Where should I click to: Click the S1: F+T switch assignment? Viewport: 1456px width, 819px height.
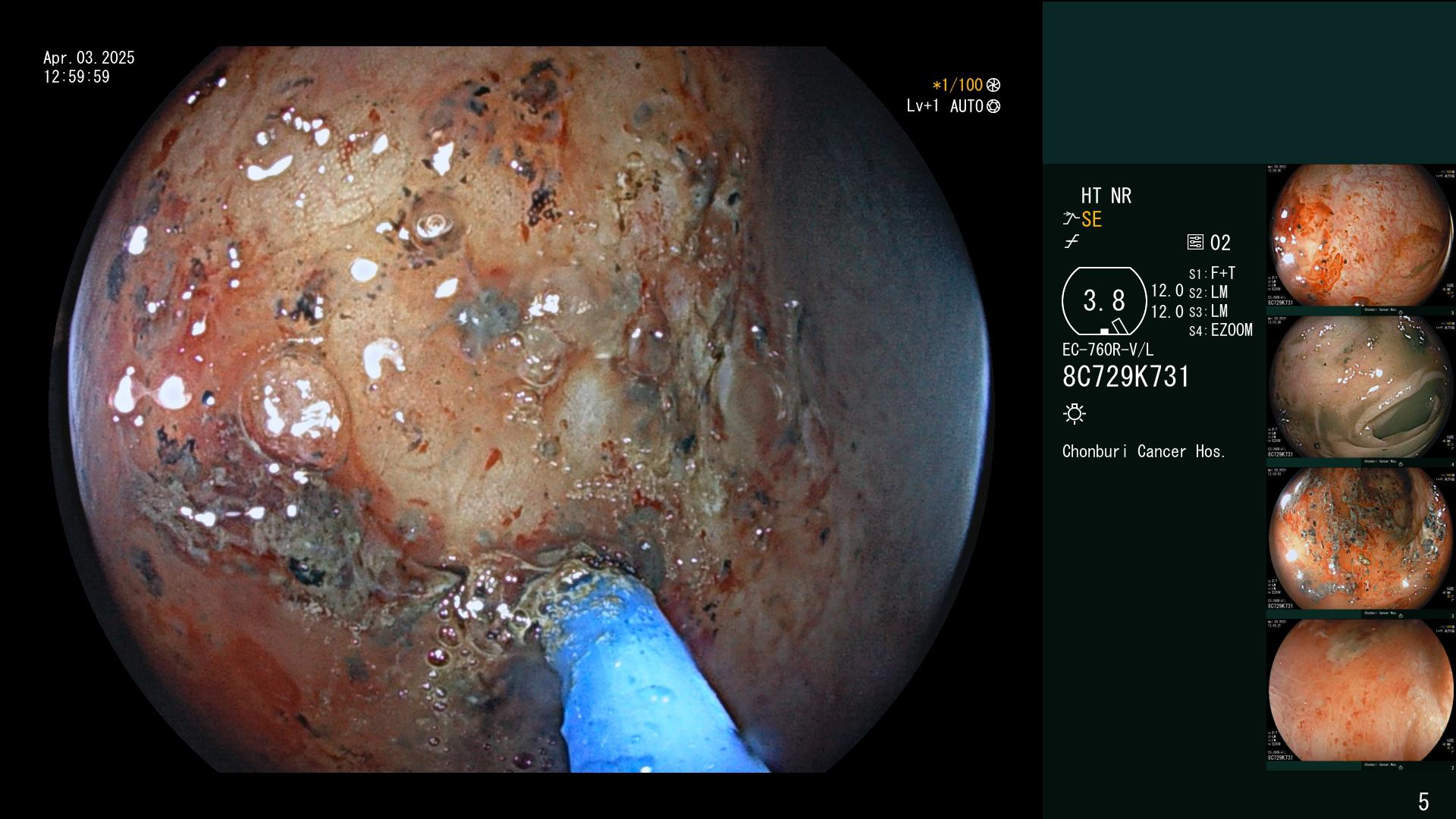point(1212,274)
